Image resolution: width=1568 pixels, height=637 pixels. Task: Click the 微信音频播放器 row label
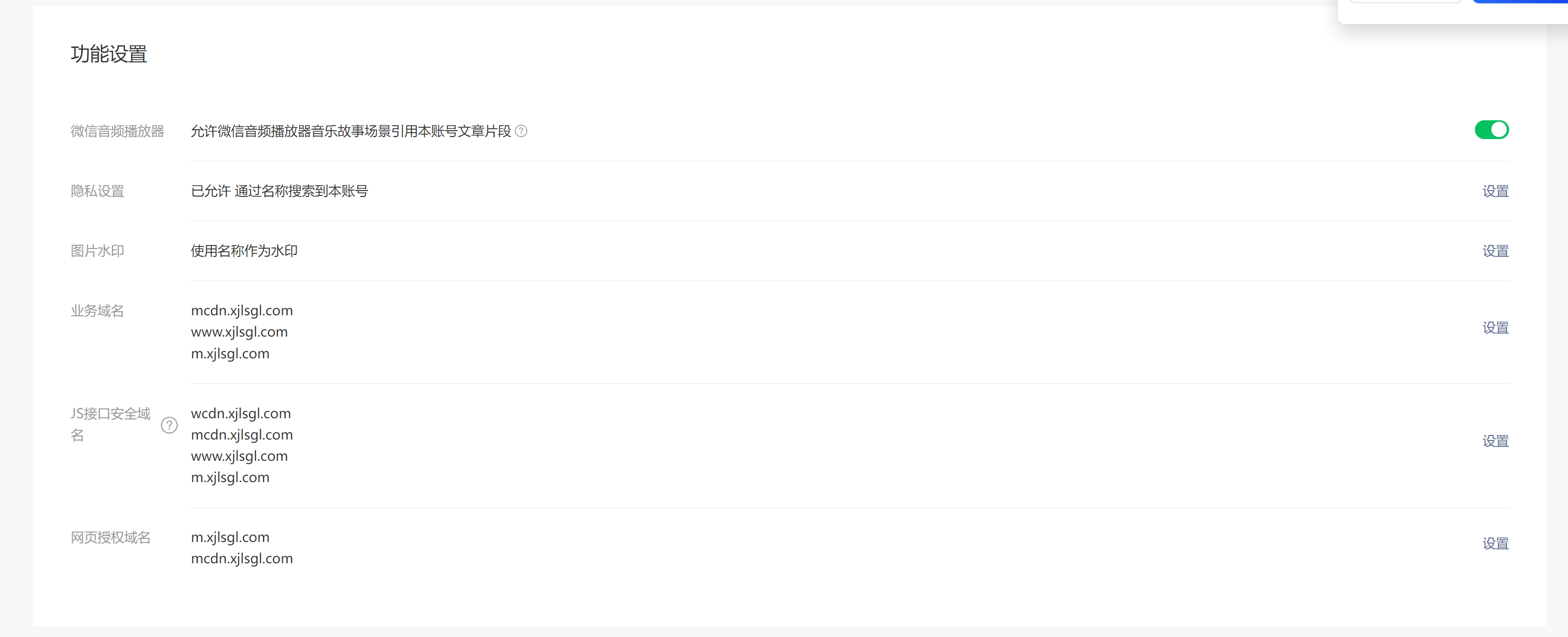click(117, 131)
